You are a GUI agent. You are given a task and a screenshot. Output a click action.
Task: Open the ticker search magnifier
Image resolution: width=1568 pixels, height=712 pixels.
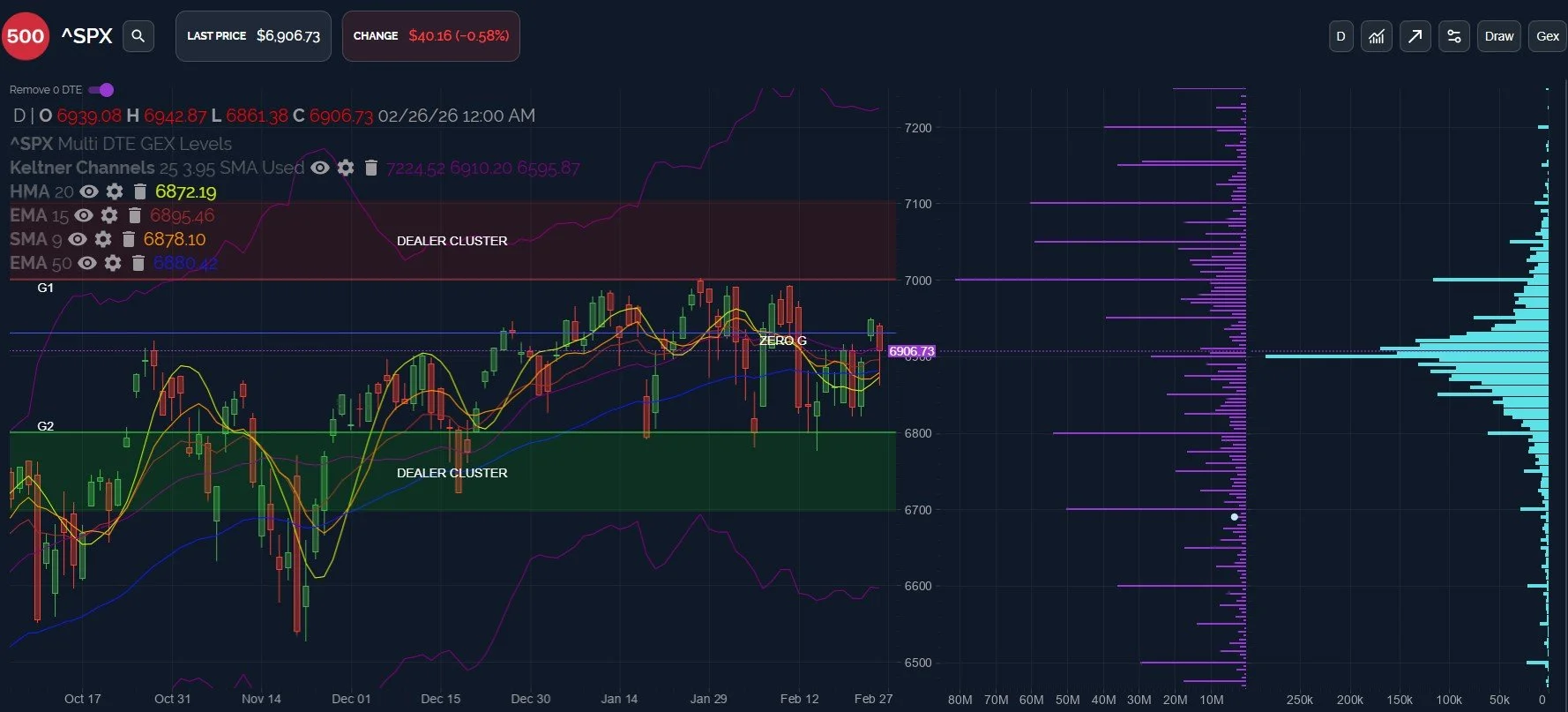(x=138, y=36)
